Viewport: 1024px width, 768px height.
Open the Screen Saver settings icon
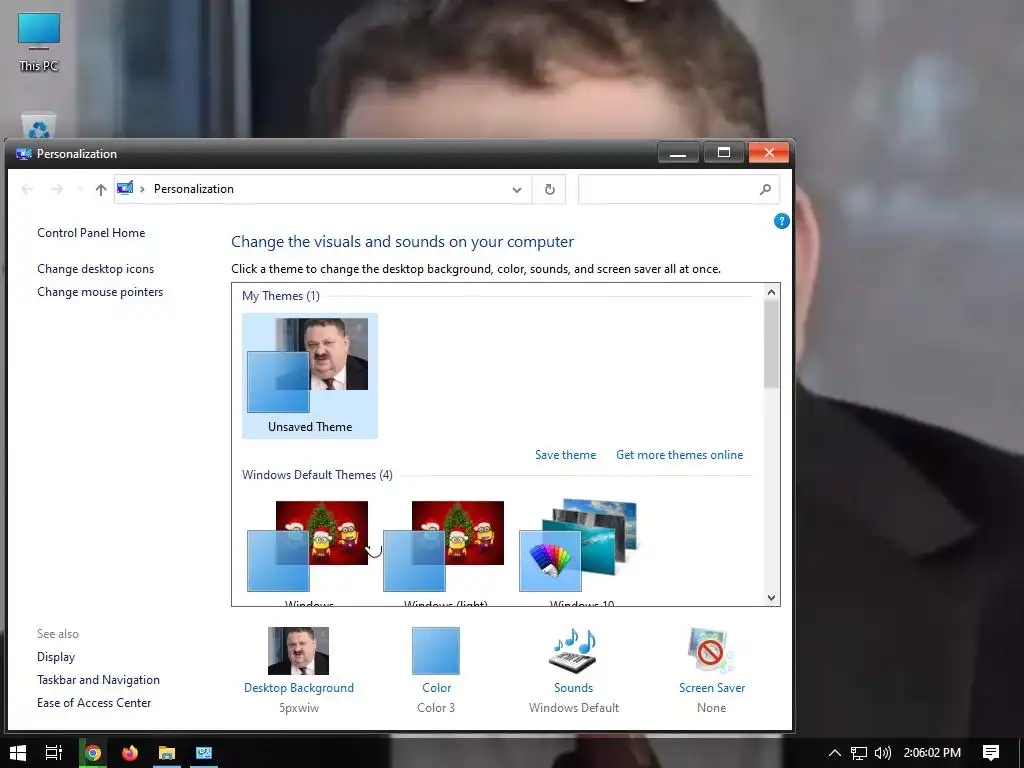pyautogui.click(x=711, y=650)
